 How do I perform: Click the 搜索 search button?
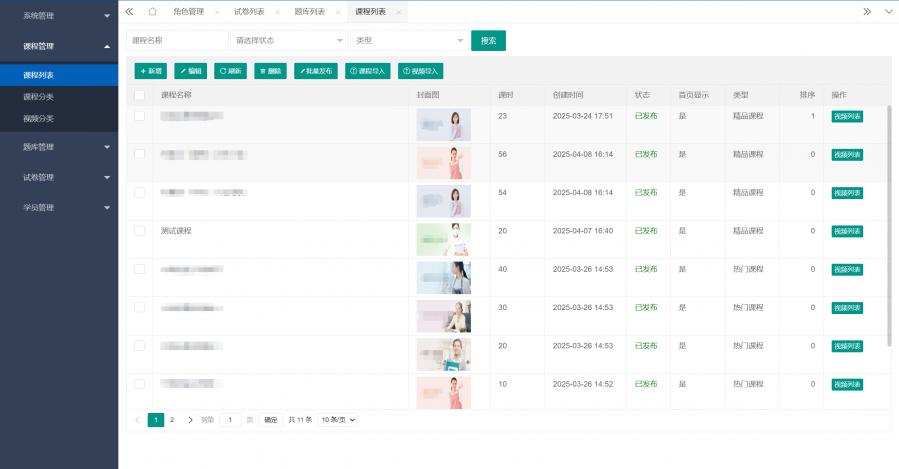[488, 40]
